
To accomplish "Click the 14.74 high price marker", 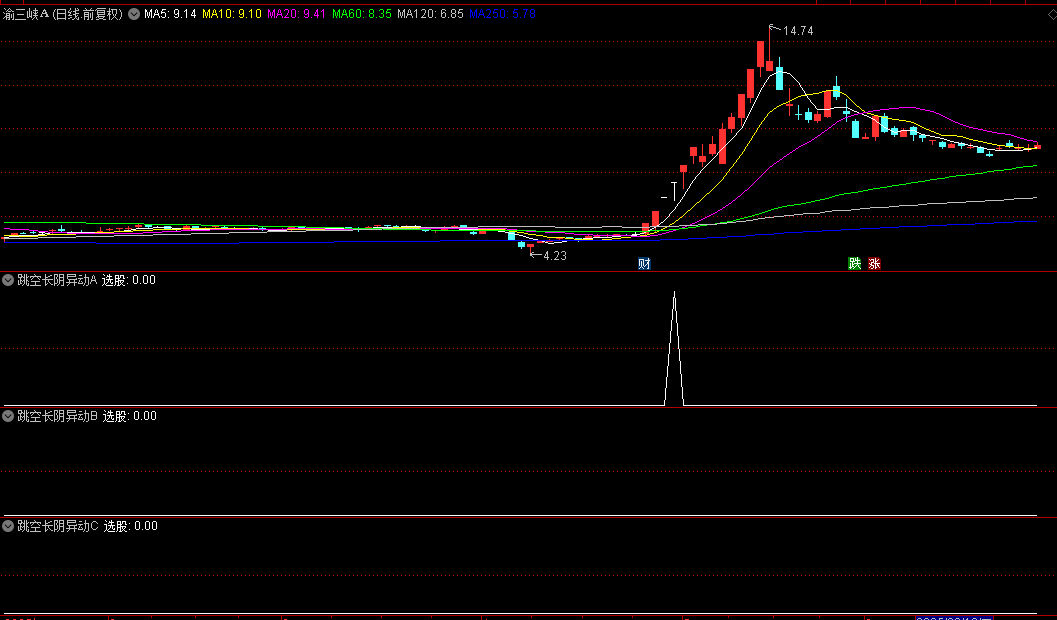I will pyautogui.click(x=797, y=30).
